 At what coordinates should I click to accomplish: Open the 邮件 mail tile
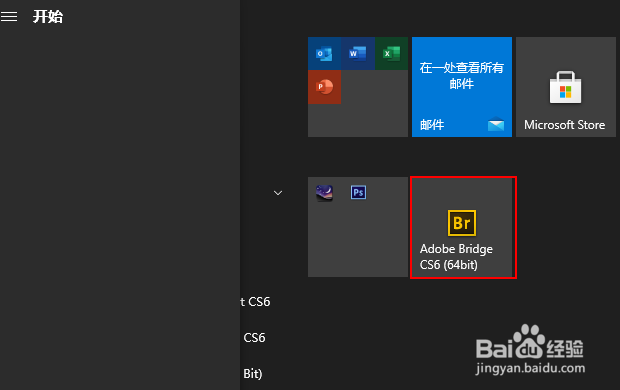pyautogui.click(x=462, y=87)
